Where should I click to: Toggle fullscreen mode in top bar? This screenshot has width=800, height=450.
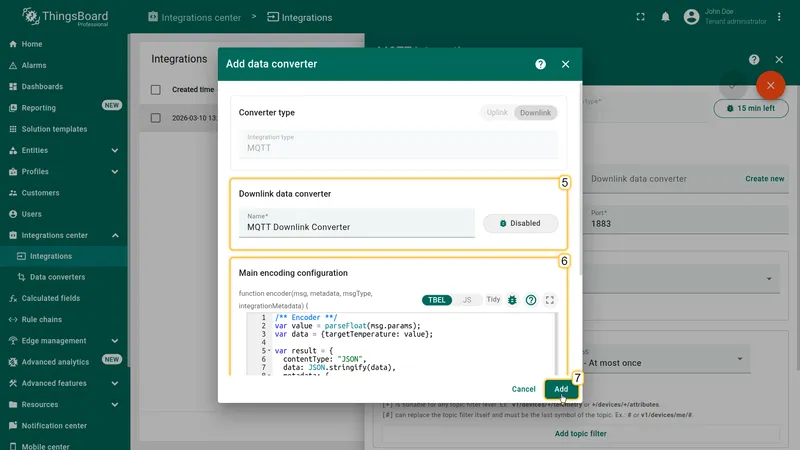click(640, 17)
